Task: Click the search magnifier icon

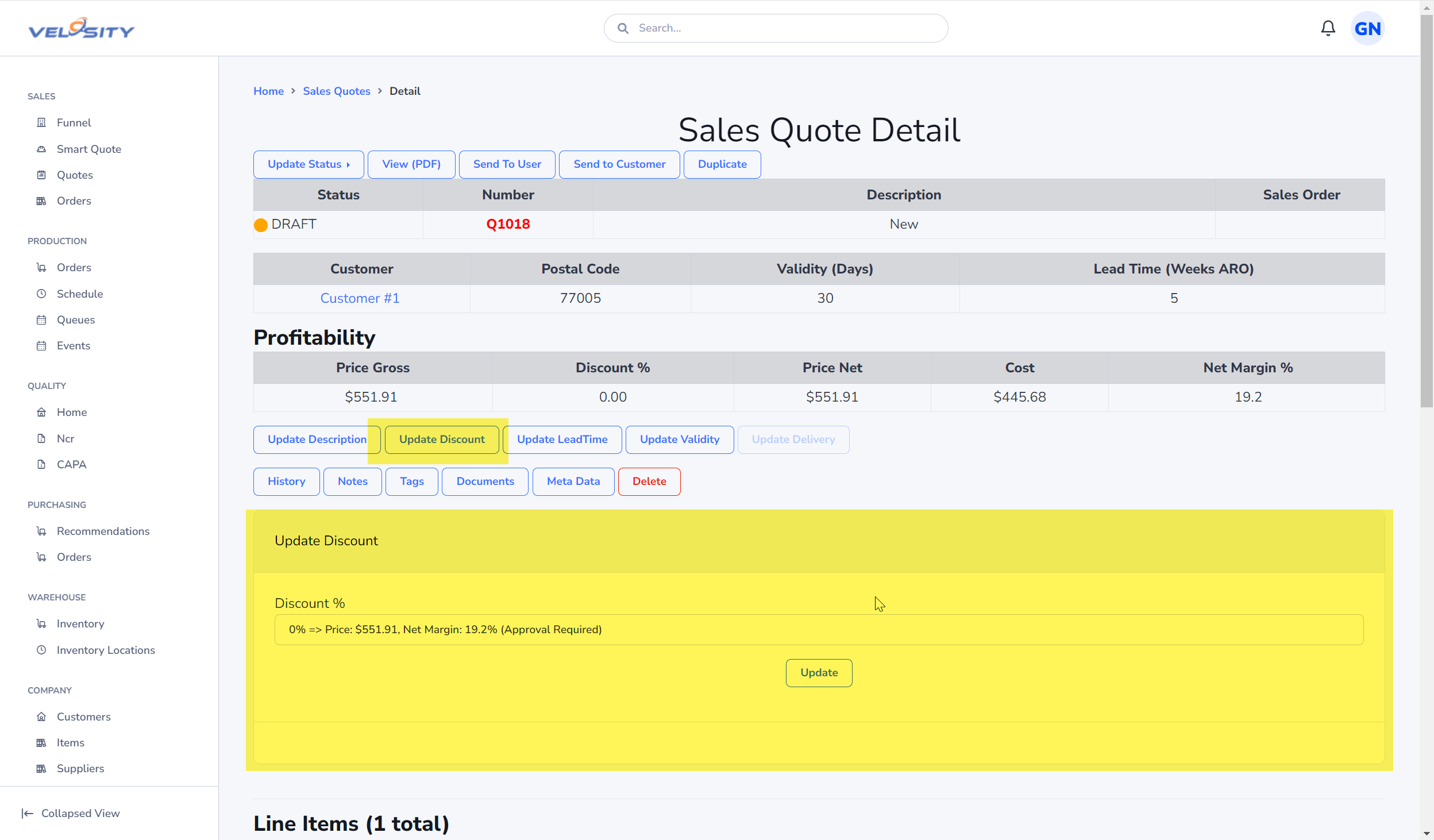Action: (x=623, y=28)
